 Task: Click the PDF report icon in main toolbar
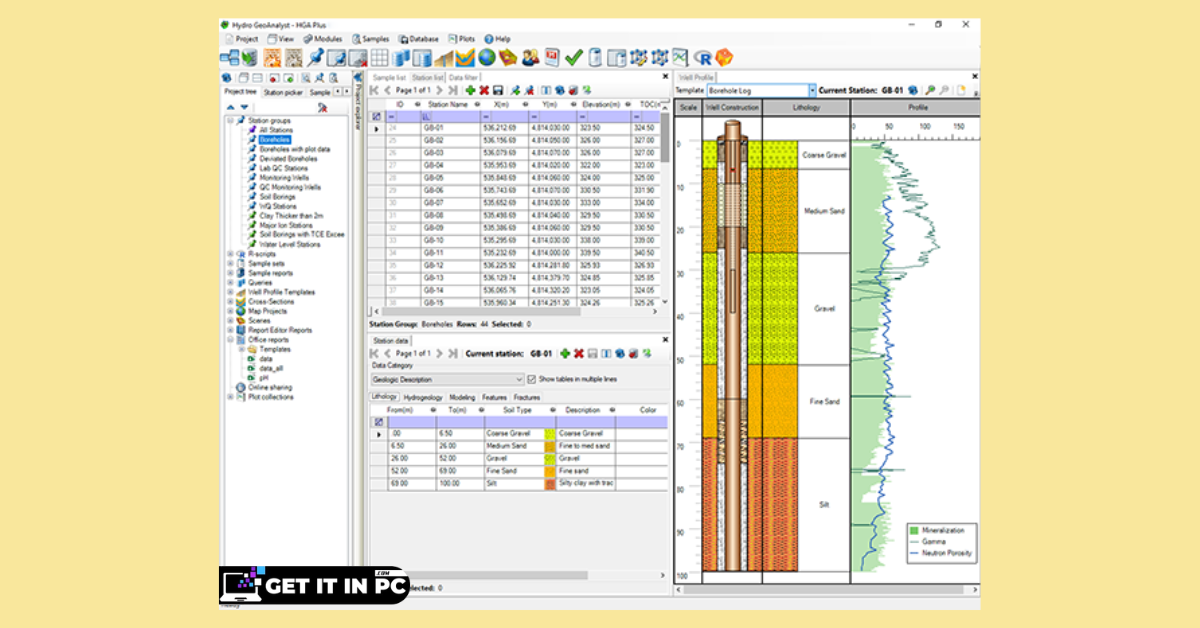[553, 58]
